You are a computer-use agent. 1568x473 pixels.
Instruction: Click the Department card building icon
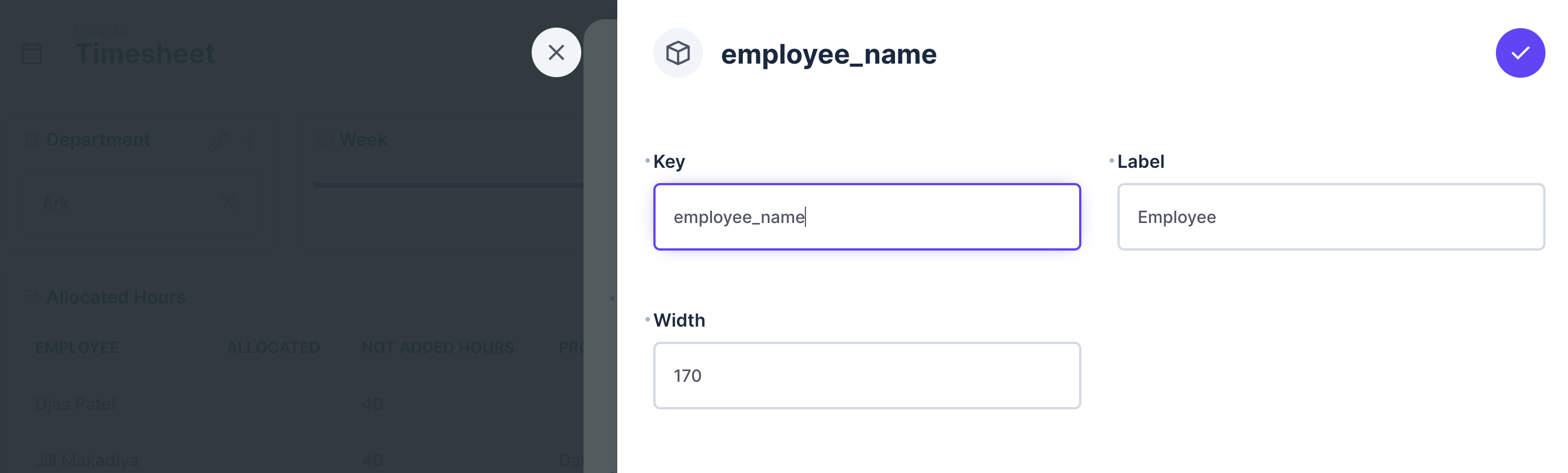point(30,140)
